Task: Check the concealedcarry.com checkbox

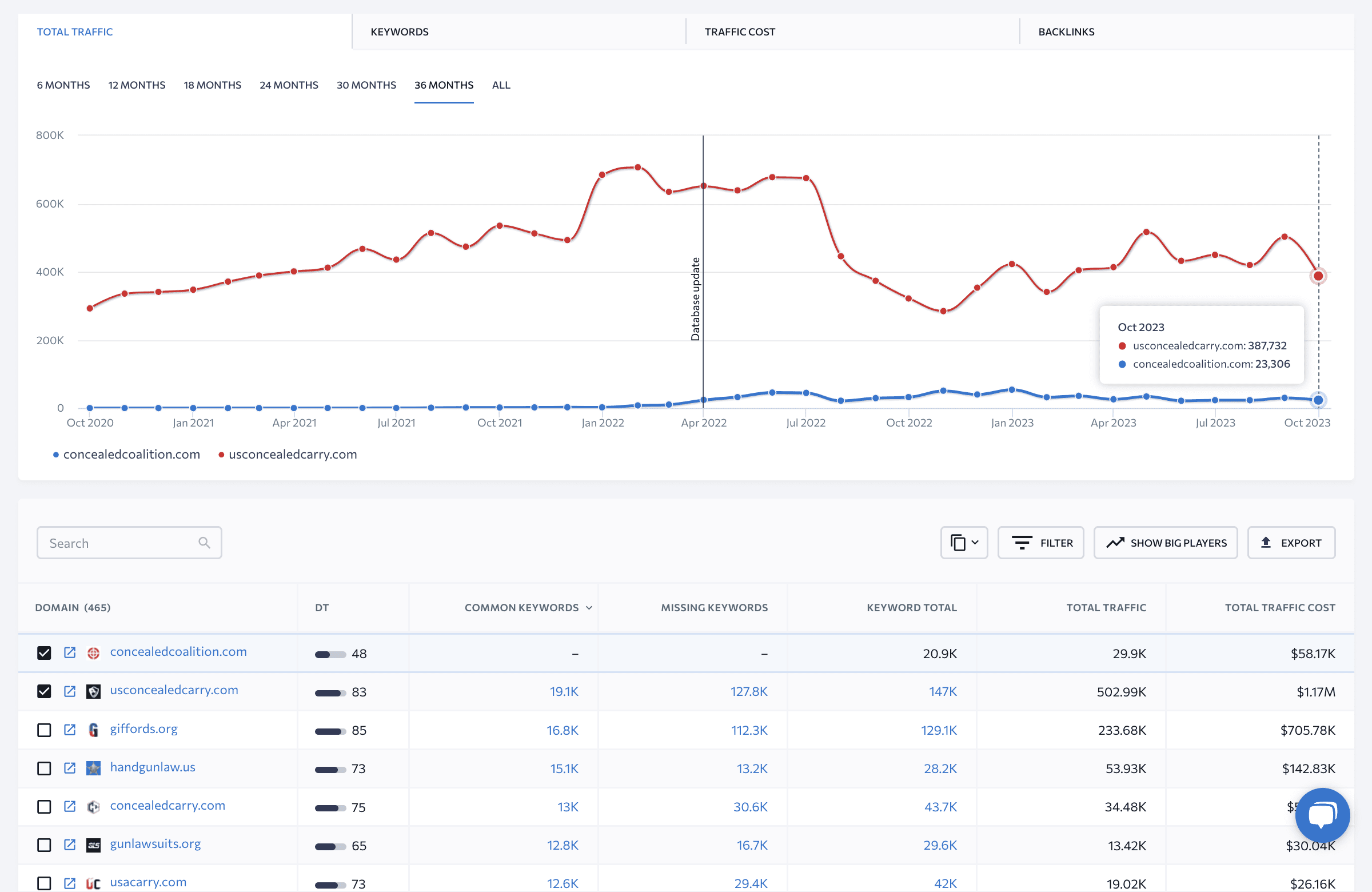Action: click(x=45, y=806)
